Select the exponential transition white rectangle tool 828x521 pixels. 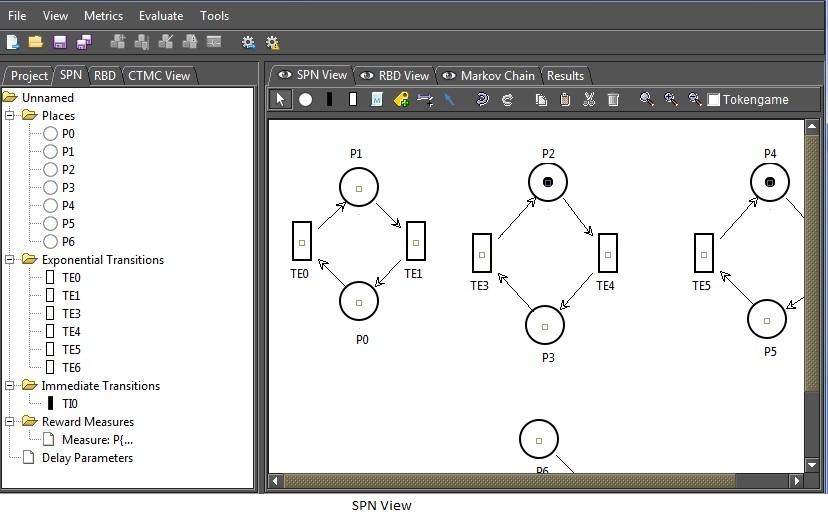click(x=352, y=100)
